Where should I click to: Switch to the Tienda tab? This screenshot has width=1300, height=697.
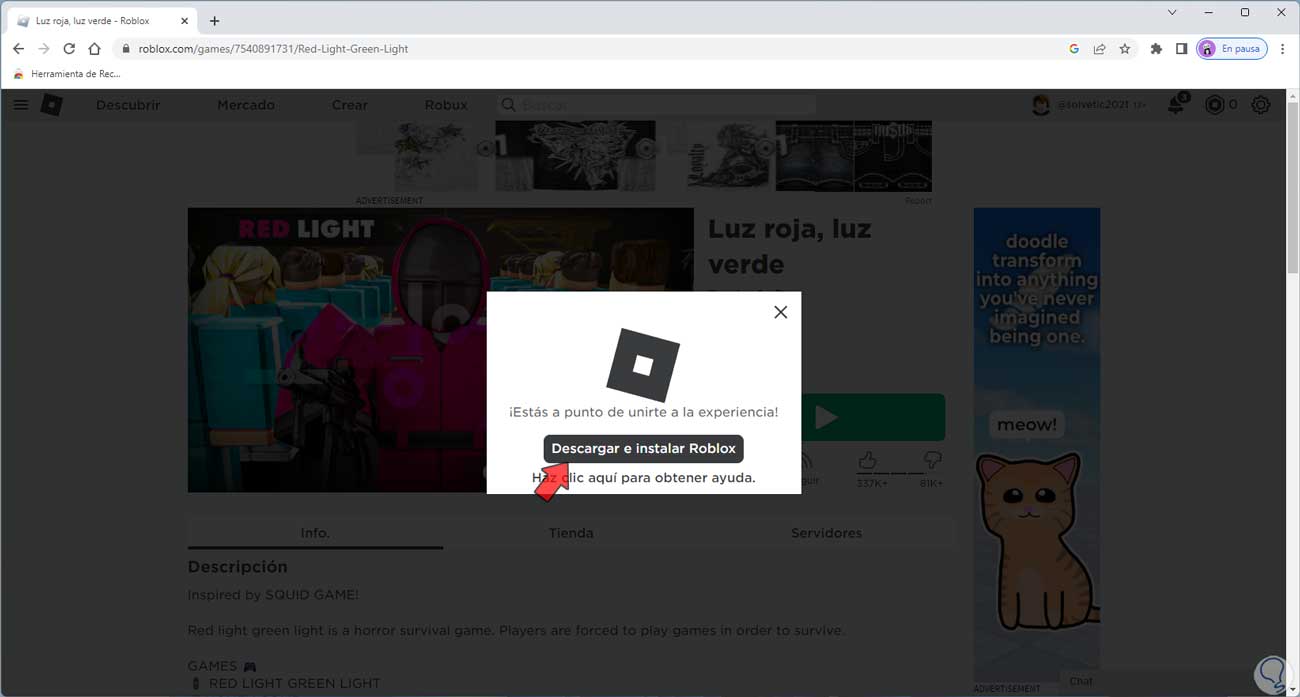571,533
